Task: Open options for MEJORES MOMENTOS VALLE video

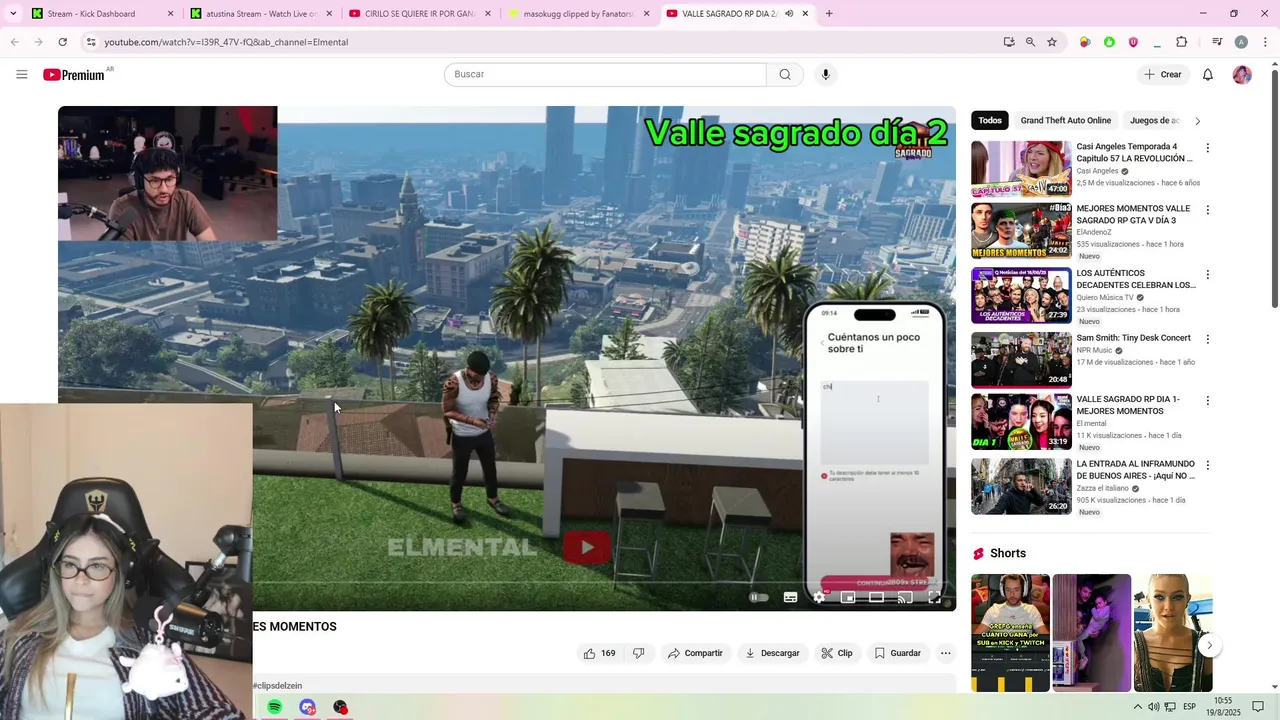Action: 1207,210
